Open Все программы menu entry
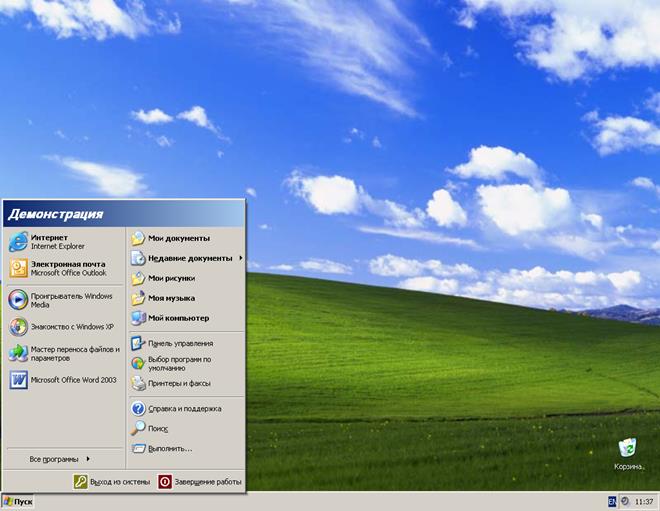Image resolution: width=660 pixels, height=511 pixels. coord(64,459)
